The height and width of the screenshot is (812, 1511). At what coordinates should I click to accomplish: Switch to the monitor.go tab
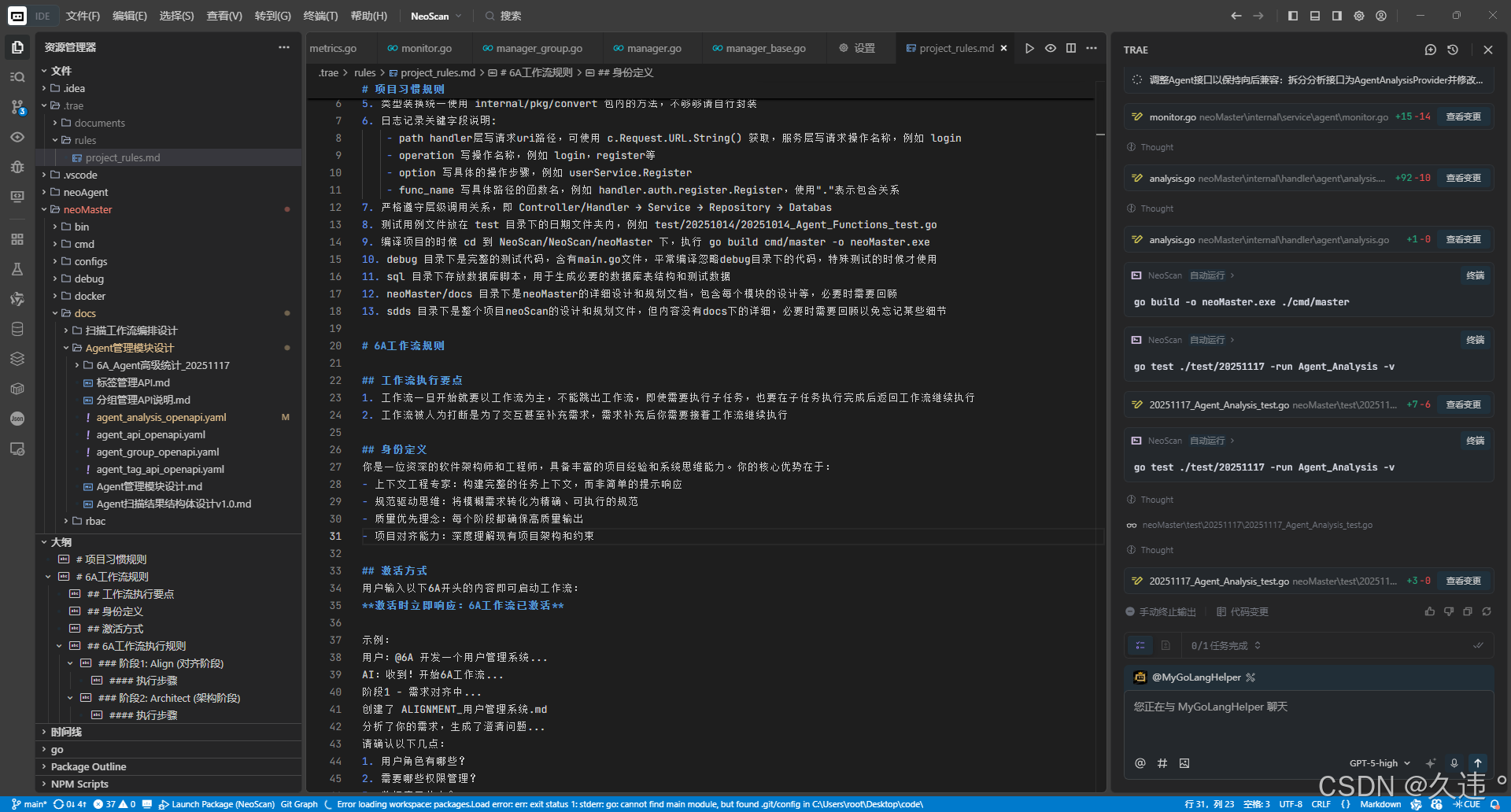pos(427,48)
